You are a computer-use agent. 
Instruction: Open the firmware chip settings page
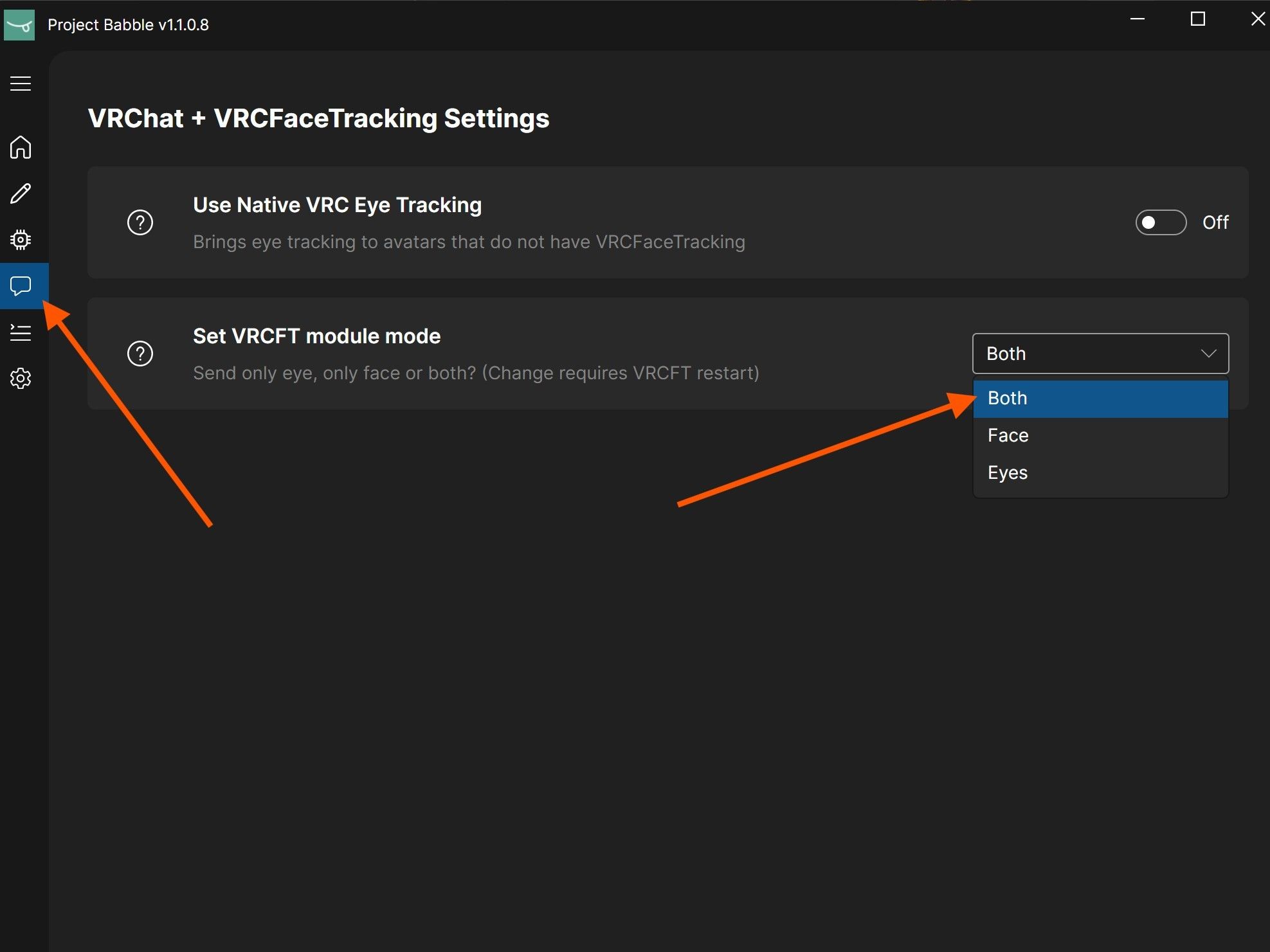(20, 239)
